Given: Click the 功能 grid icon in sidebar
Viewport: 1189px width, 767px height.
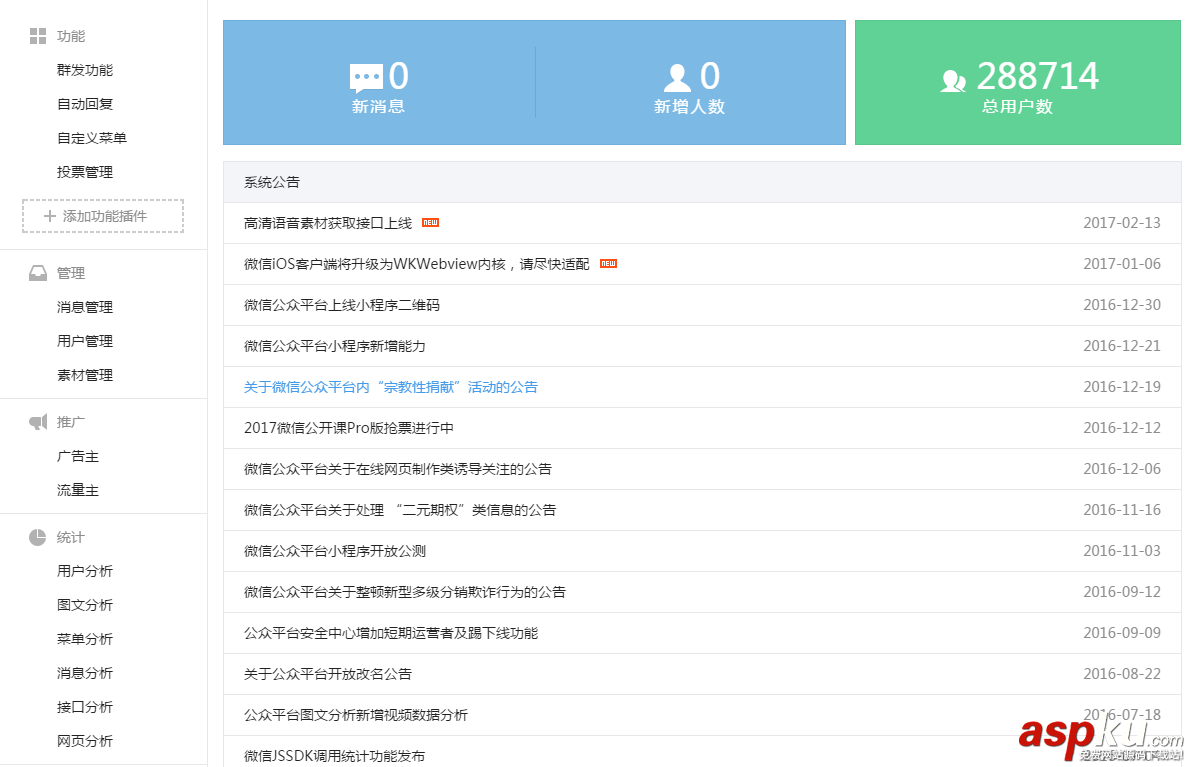Looking at the screenshot, I should (38, 36).
